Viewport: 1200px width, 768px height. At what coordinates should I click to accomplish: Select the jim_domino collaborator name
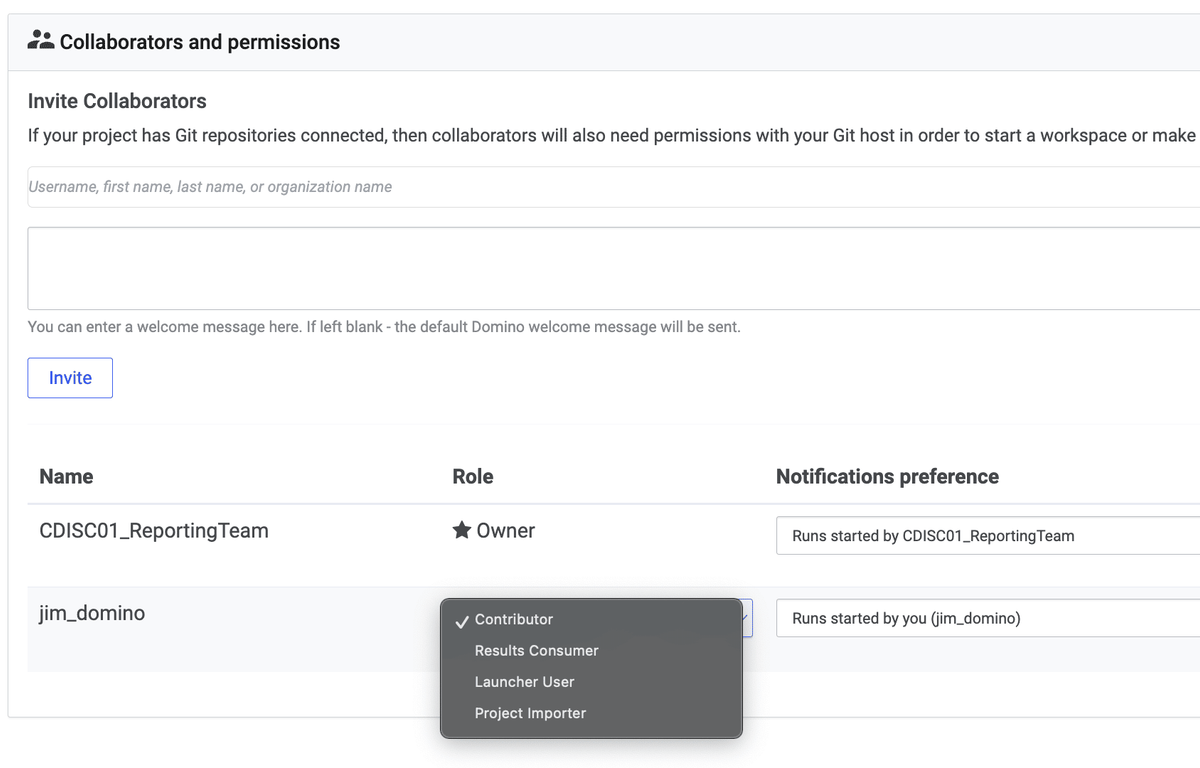[x=92, y=613]
